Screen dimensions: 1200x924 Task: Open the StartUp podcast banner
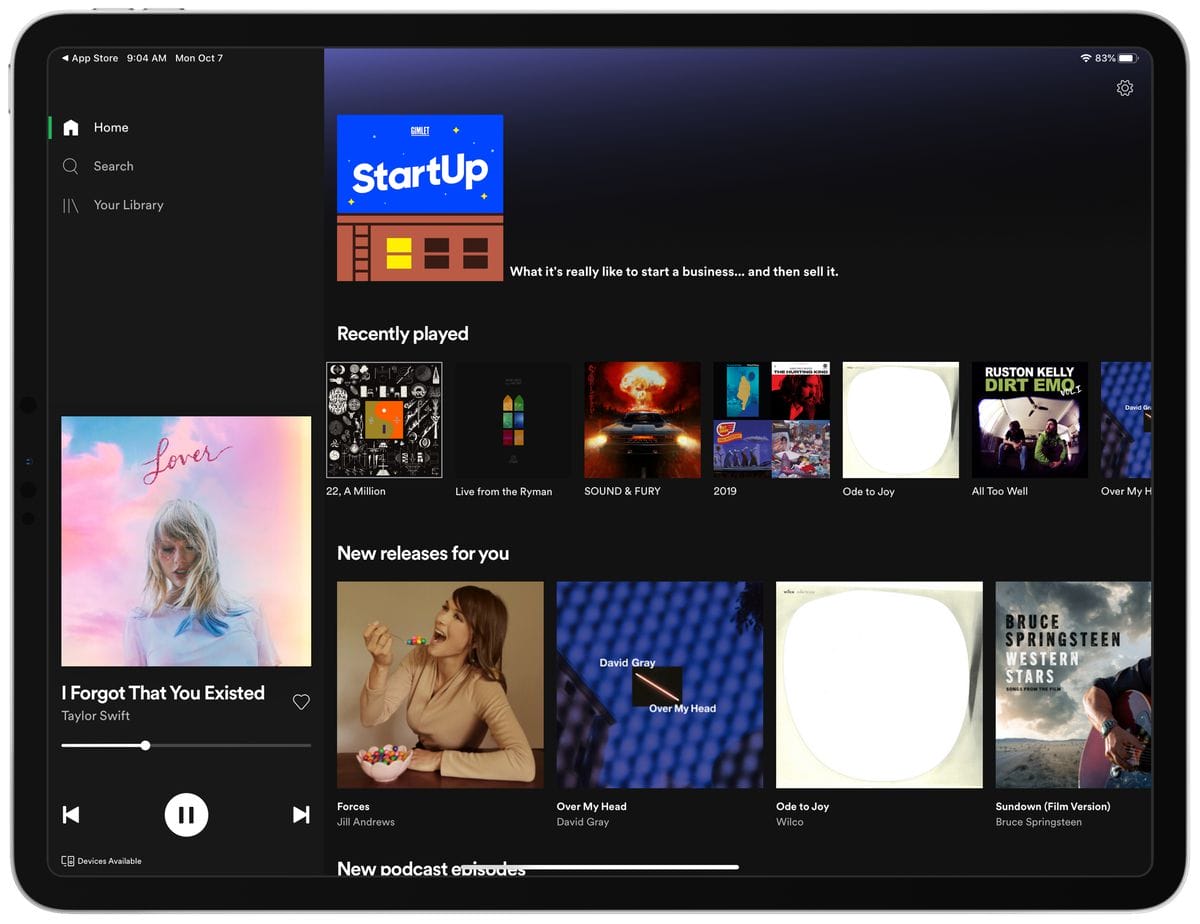click(x=420, y=197)
